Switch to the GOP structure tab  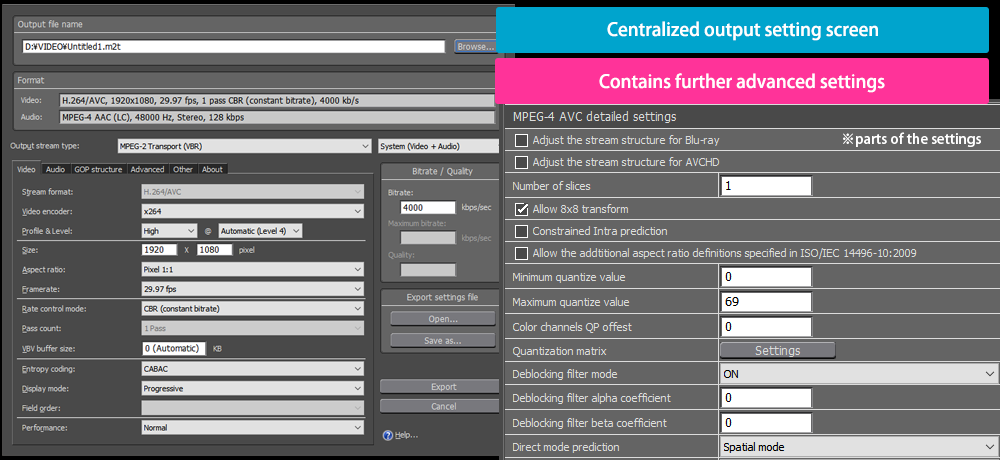click(x=98, y=169)
